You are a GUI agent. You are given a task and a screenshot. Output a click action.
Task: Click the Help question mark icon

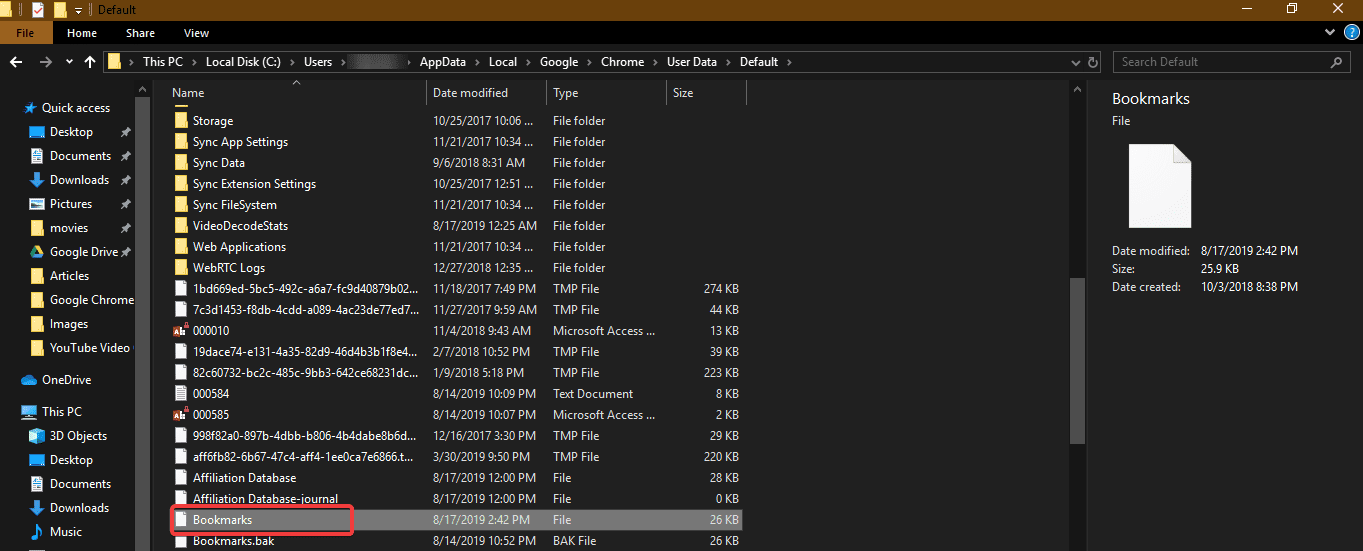coord(1352,33)
